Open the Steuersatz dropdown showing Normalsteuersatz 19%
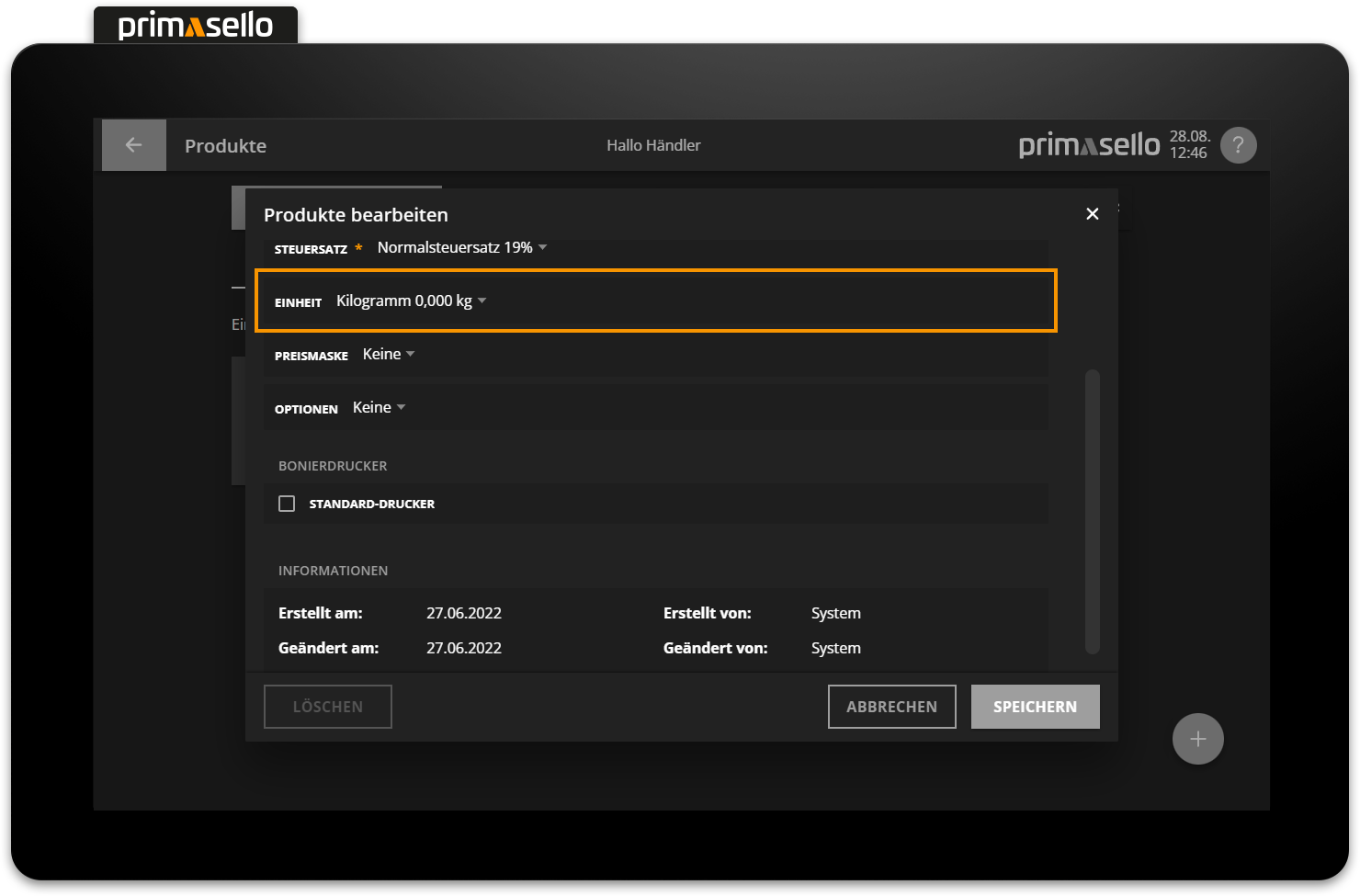The width and height of the screenshot is (1360, 896). (461, 248)
